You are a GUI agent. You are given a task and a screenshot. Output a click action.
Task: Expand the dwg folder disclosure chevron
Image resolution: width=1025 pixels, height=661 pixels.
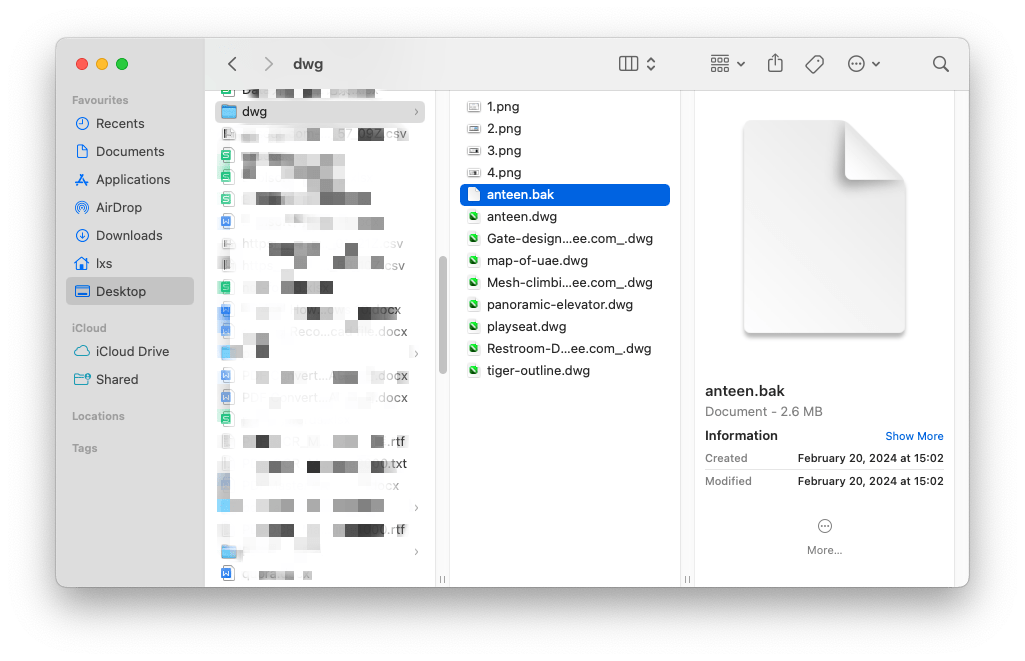click(x=418, y=112)
